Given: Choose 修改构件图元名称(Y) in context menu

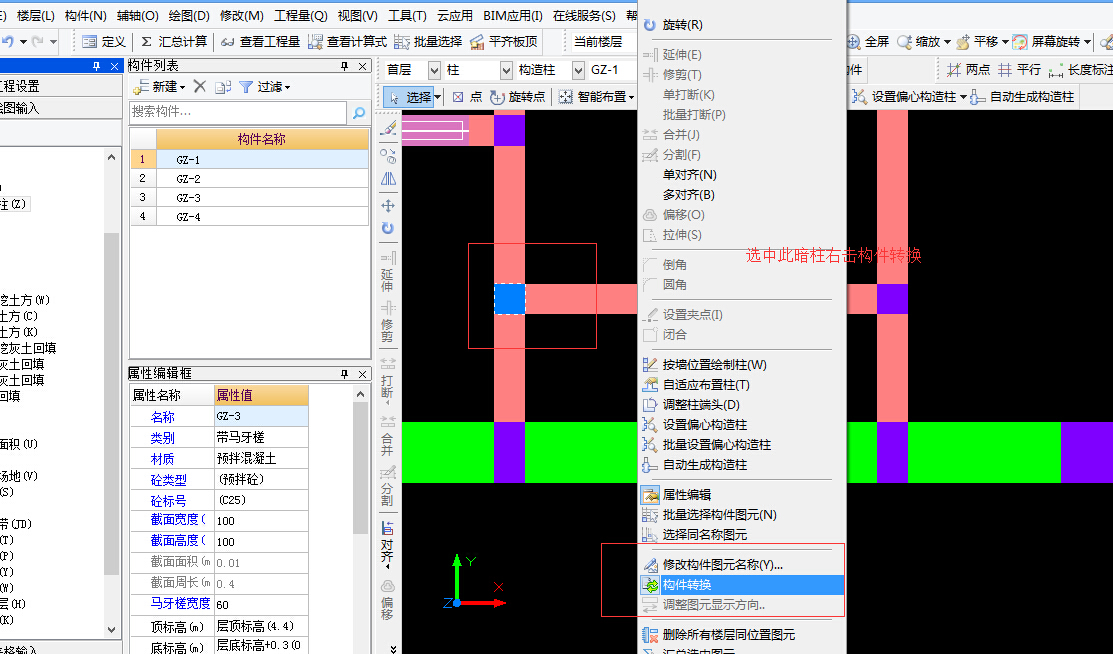Looking at the screenshot, I should [x=723, y=565].
